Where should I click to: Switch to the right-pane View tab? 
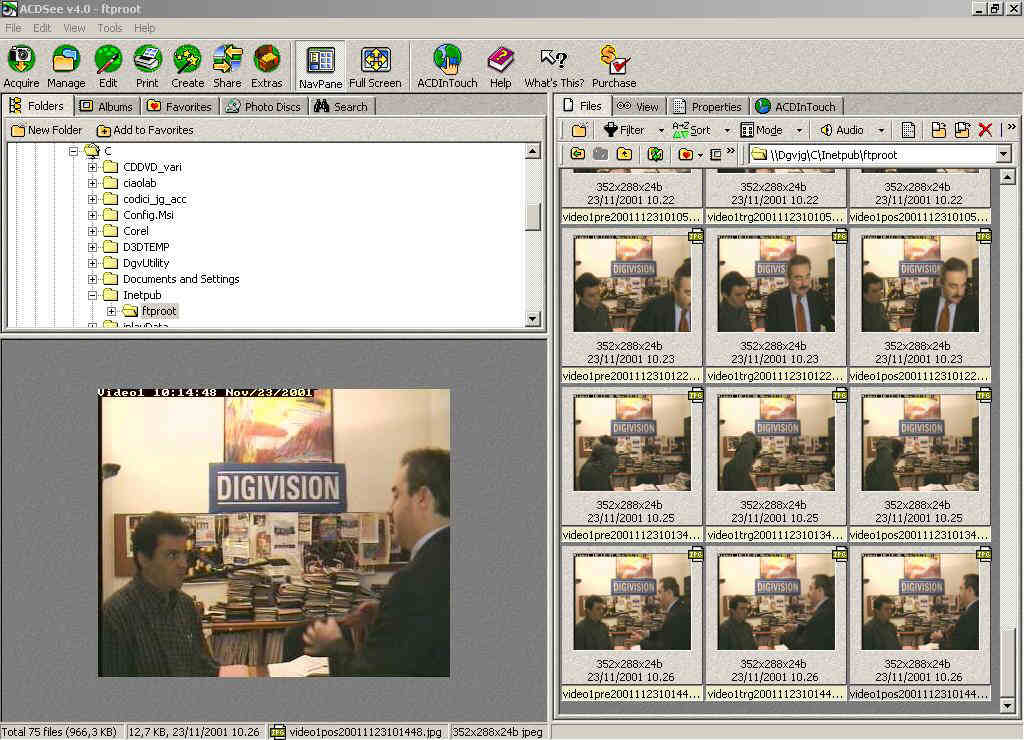pos(638,106)
